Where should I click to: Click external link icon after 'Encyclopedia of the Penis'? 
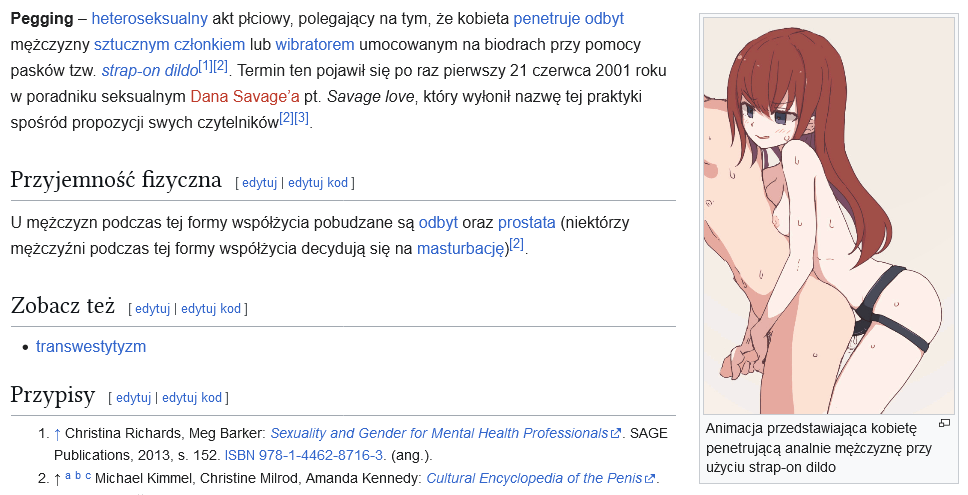(x=650, y=478)
